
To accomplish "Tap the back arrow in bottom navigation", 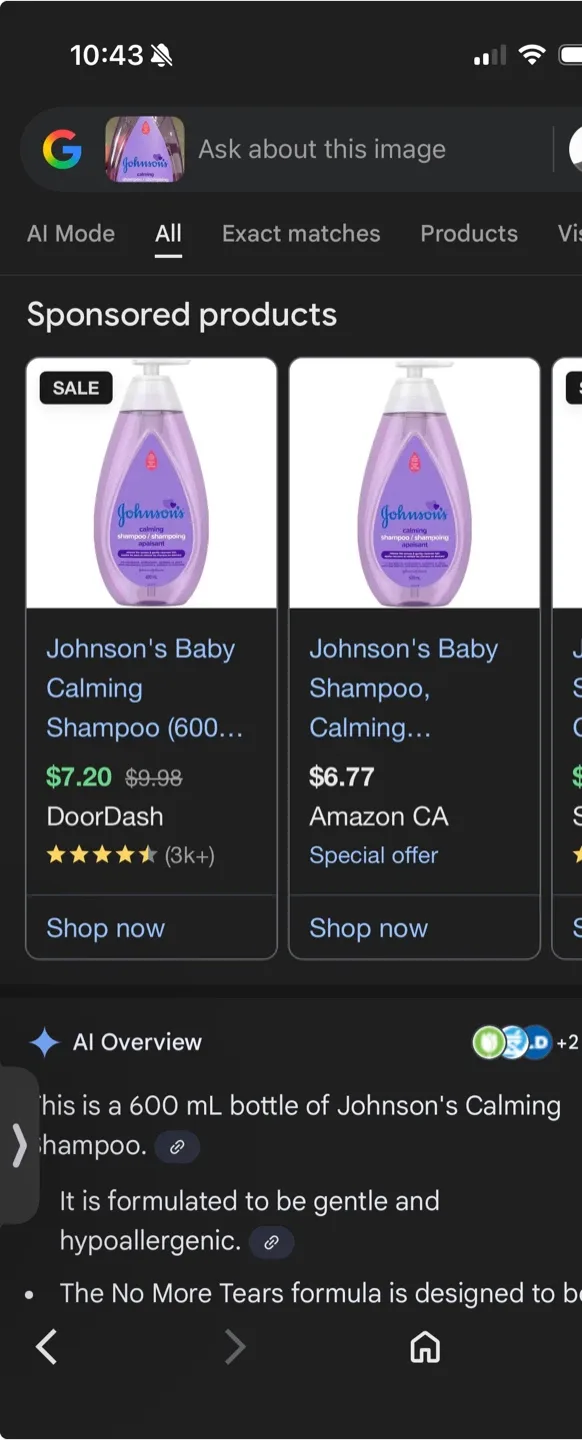I will (46, 1347).
